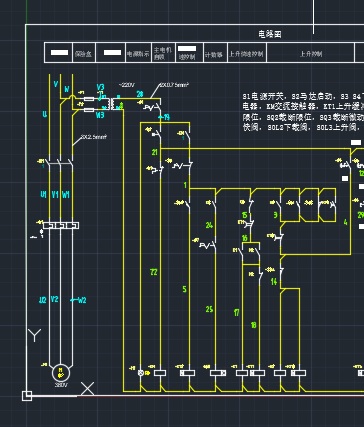This screenshot has width=364, height=427.
Task: Select the green wire number 21
Action: tap(155, 152)
